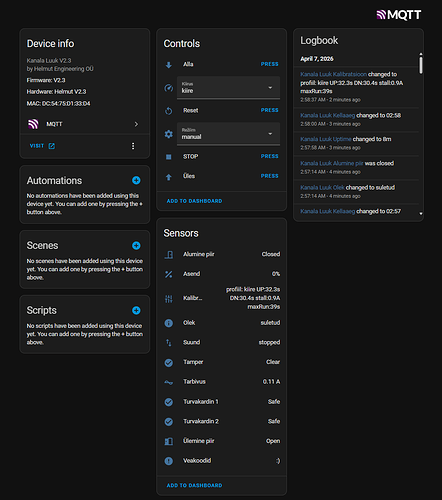Click the Alumine piir door sensor icon
Screen dimensions: 442x500
(169, 255)
